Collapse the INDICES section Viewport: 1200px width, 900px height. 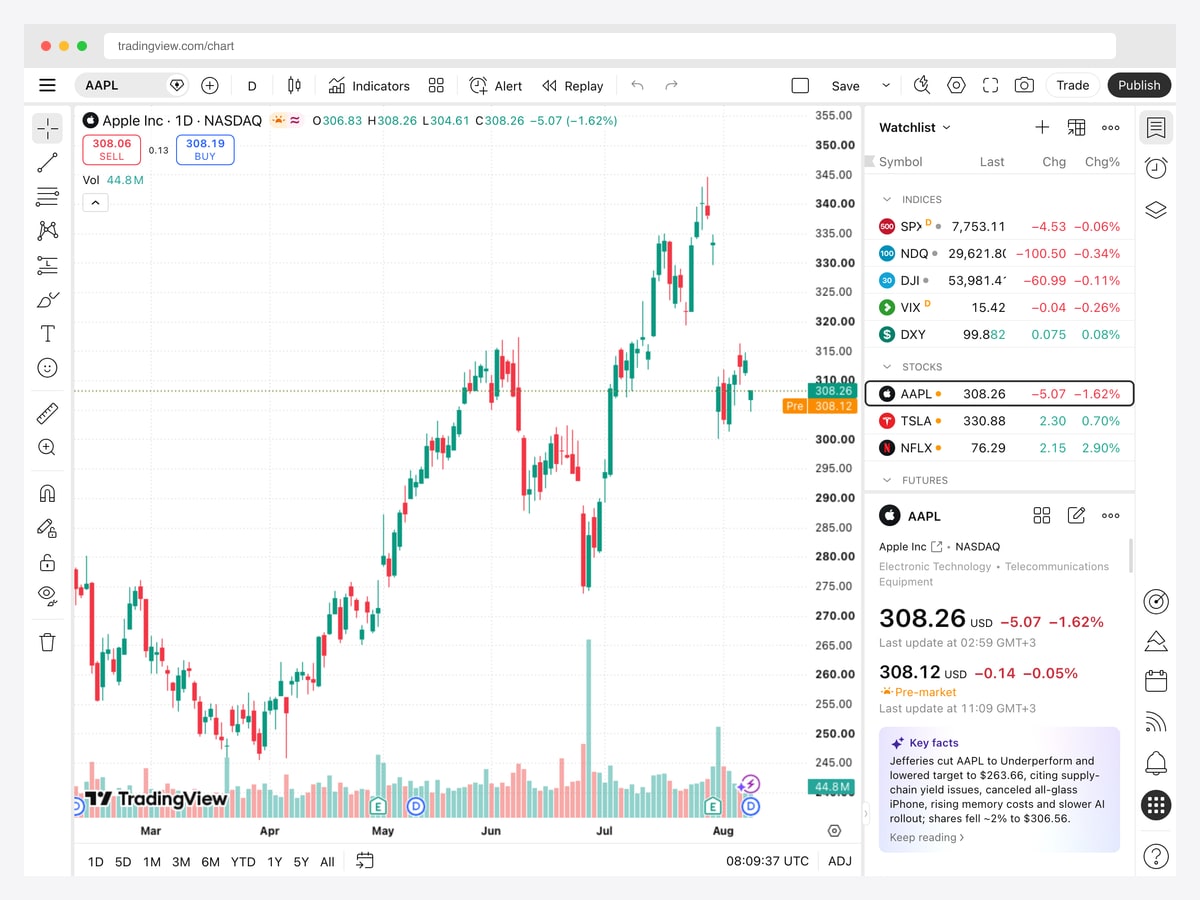[x=886, y=199]
